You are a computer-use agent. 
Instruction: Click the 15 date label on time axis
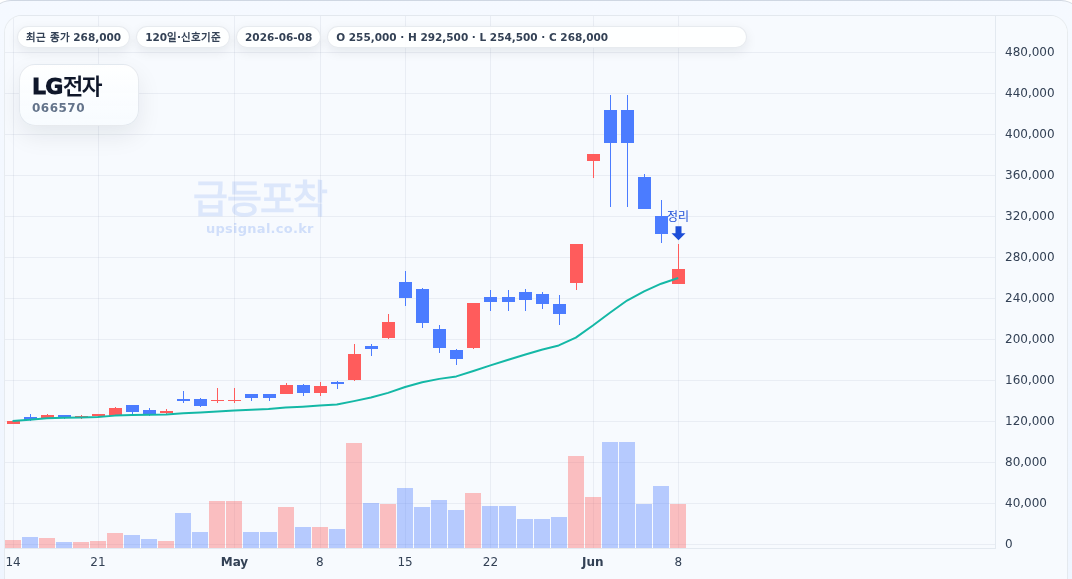(x=405, y=562)
